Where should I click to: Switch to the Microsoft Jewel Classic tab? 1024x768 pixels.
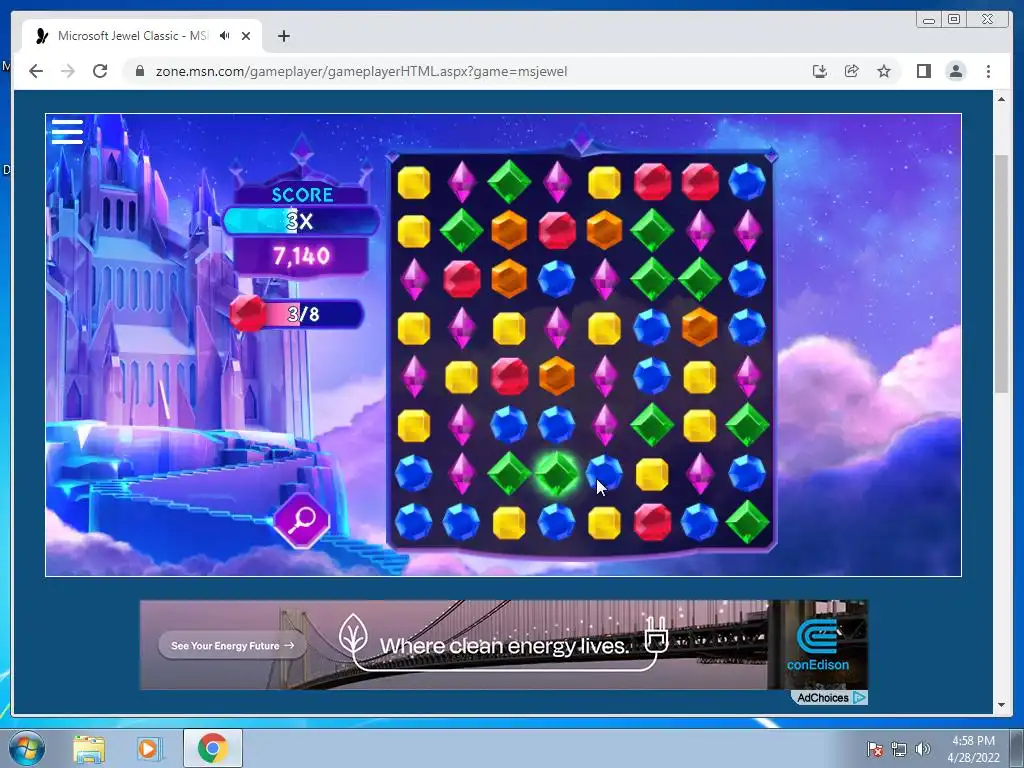[142, 36]
